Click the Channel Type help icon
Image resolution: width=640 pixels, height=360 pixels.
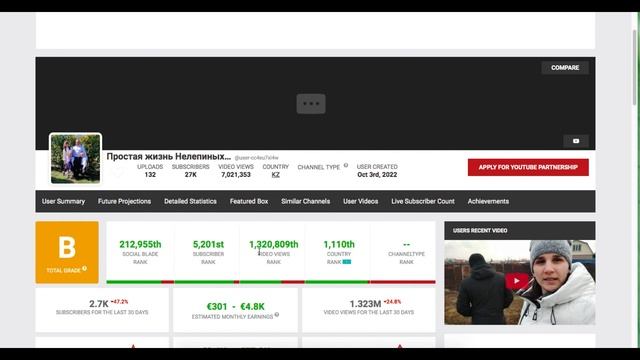(346, 165)
